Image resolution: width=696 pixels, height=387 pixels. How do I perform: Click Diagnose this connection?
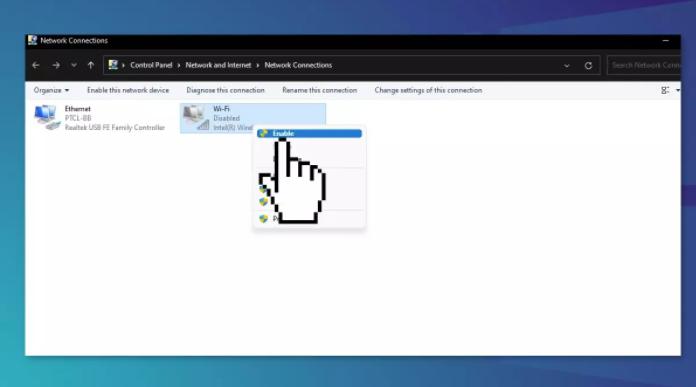tap(225, 90)
